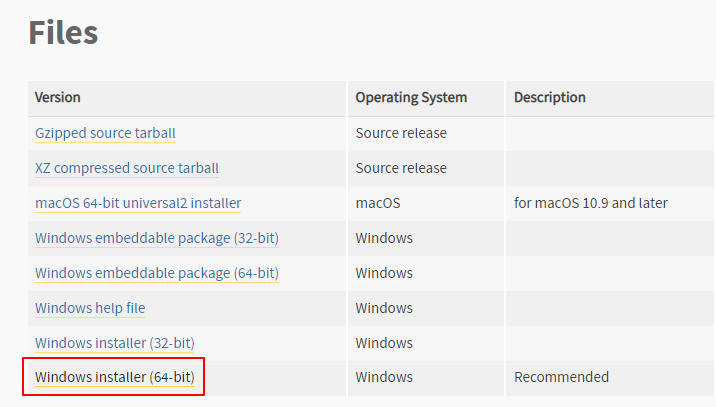
Task: Download the highlighted Windows installer (64-bit)
Action: (115, 377)
